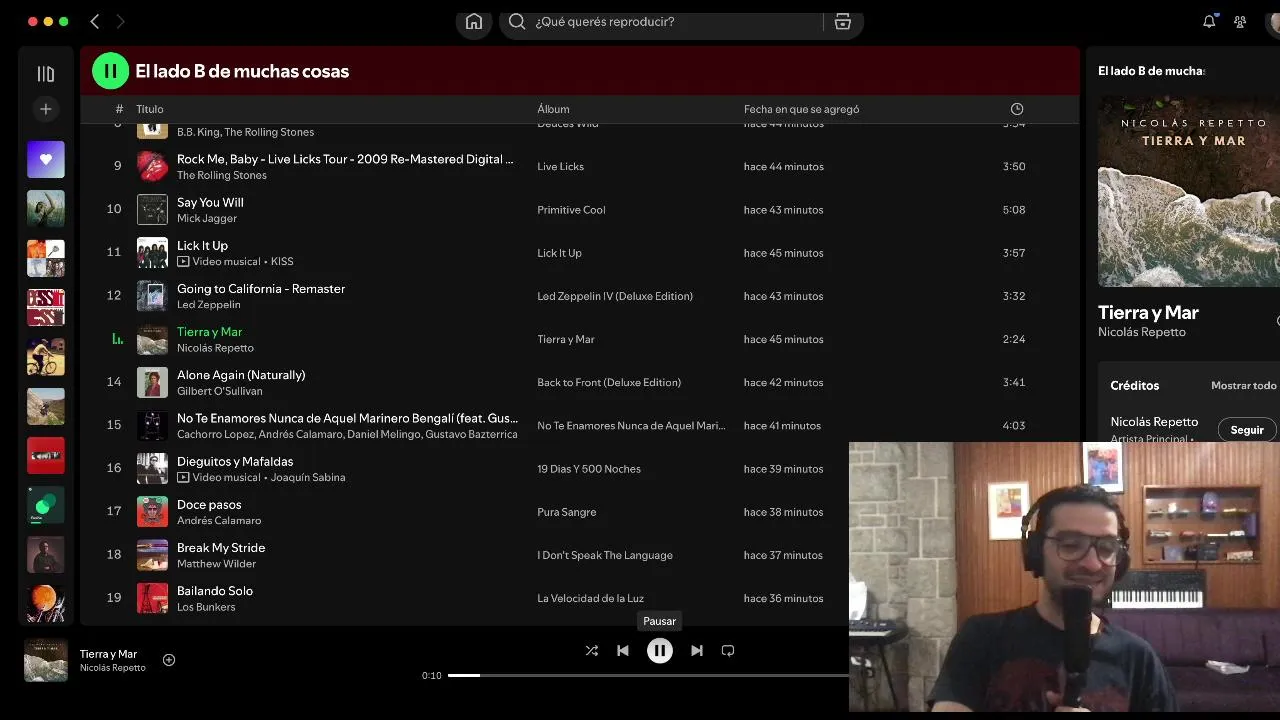This screenshot has height=720, width=1280.
Task: Open Led Zeppelin artist link
Action: (x=209, y=304)
